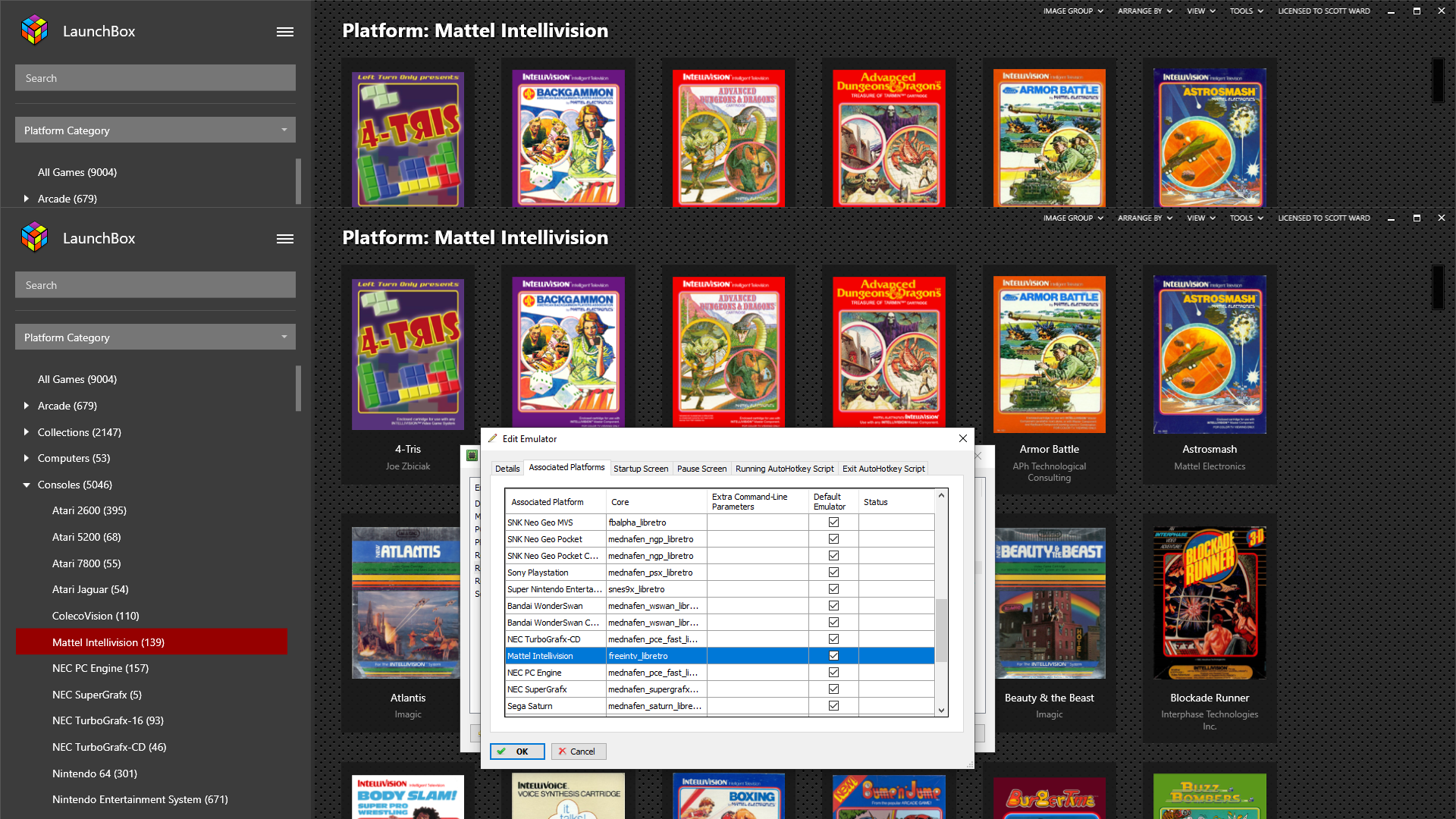Select All Games (9004) in lower sidebar

[77, 379]
